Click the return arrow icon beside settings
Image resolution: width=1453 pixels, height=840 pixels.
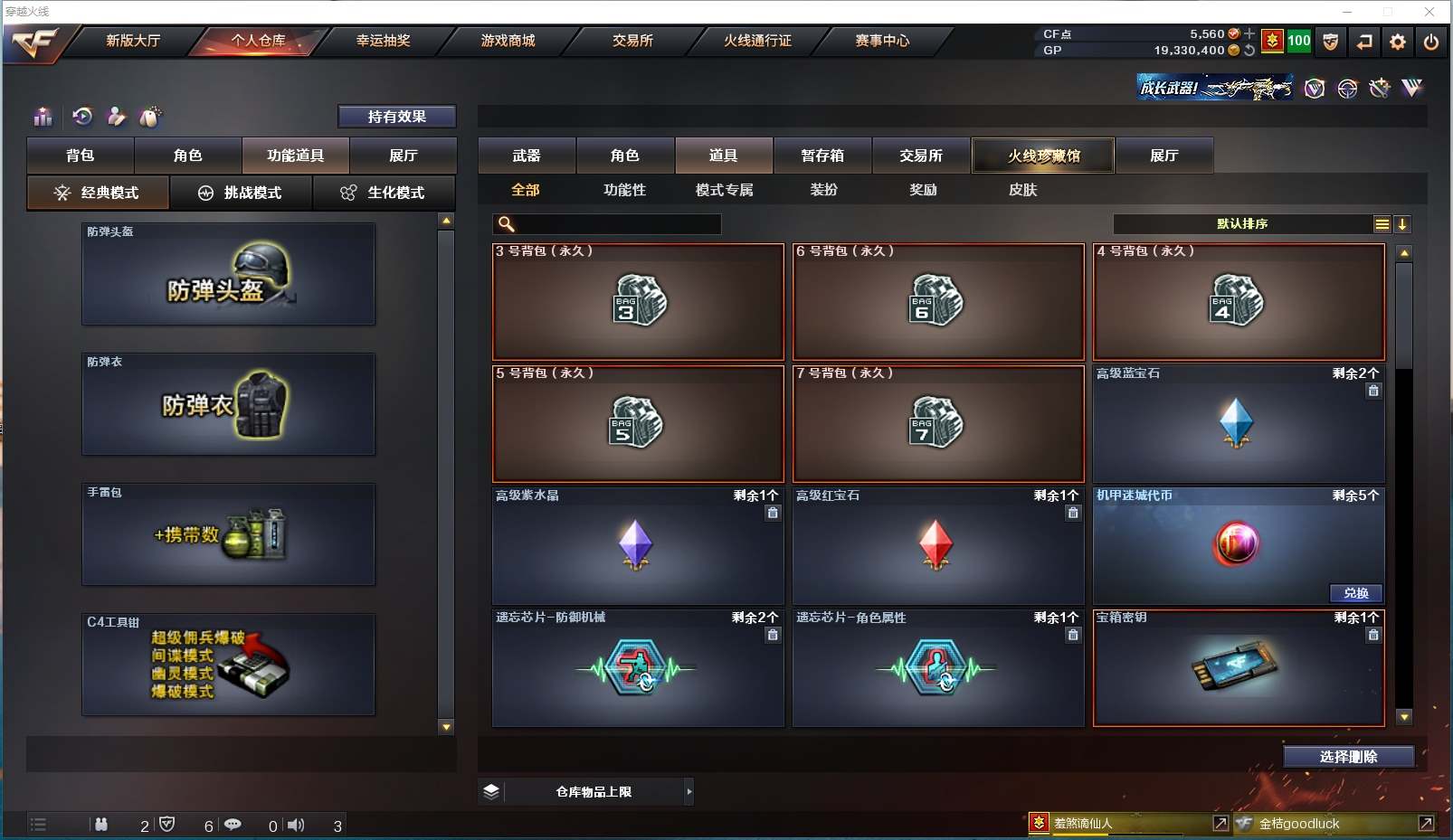1364,42
